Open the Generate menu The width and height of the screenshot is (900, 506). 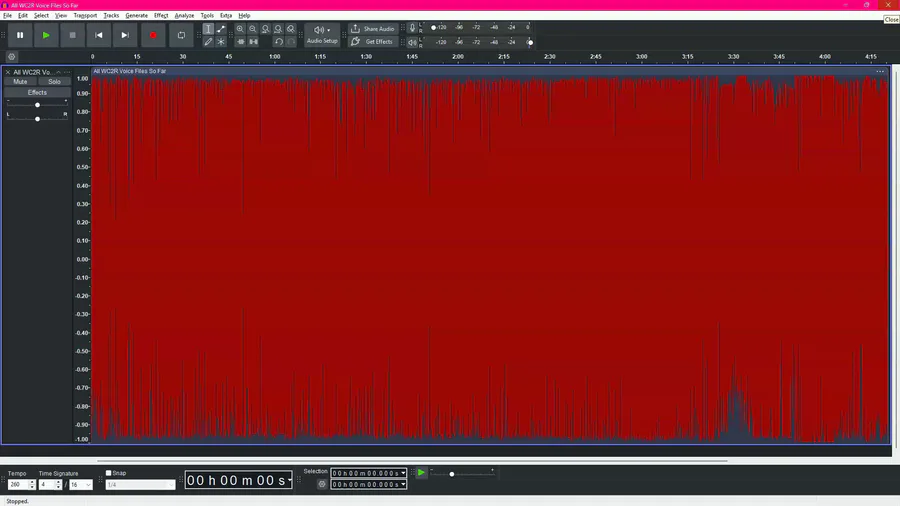(x=137, y=15)
